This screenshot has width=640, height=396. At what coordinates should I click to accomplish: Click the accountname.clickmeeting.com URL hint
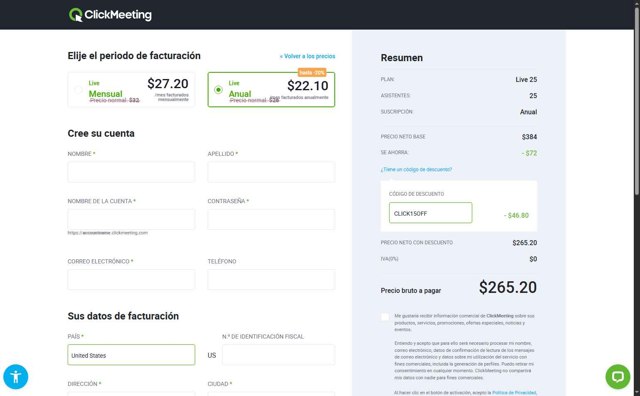pyautogui.click(x=108, y=233)
